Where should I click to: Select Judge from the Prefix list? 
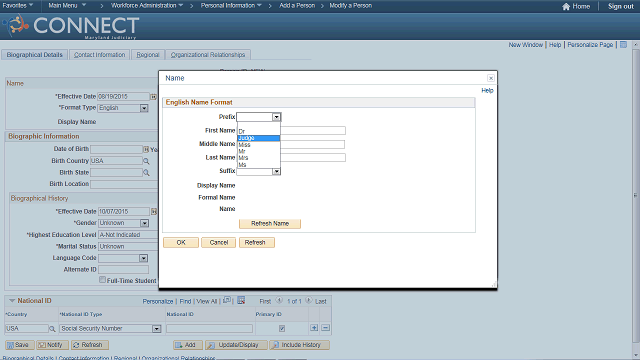pyautogui.click(x=259, y=138)
